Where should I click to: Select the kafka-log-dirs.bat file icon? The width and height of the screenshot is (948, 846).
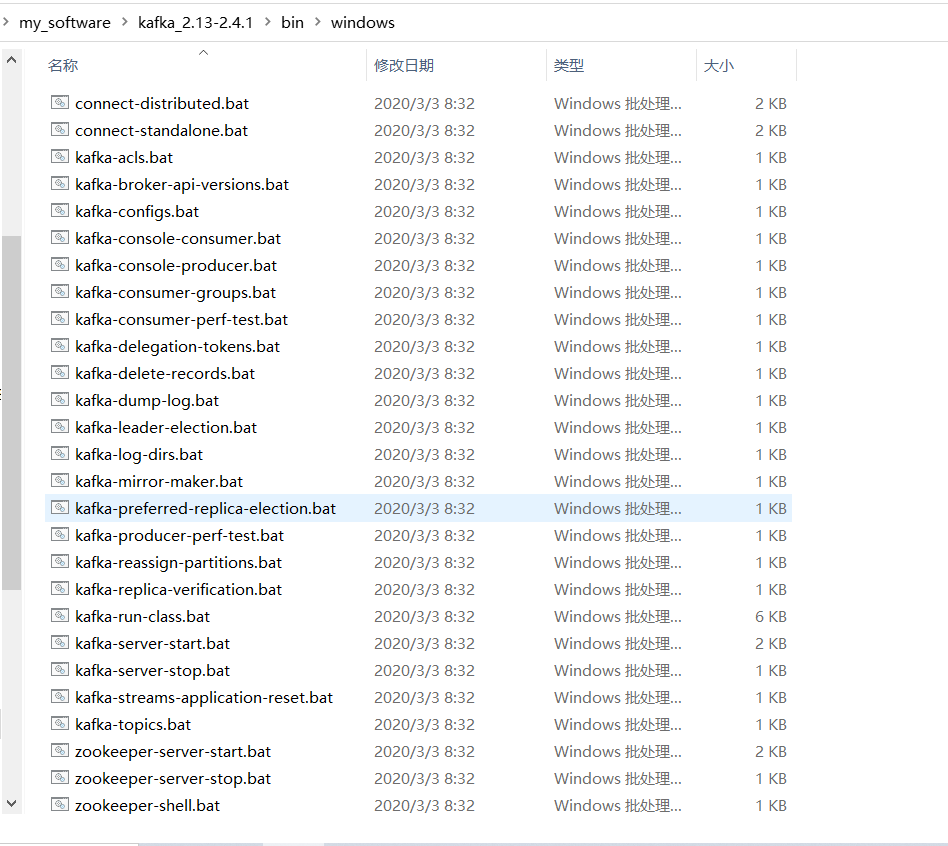click(59, 454)
